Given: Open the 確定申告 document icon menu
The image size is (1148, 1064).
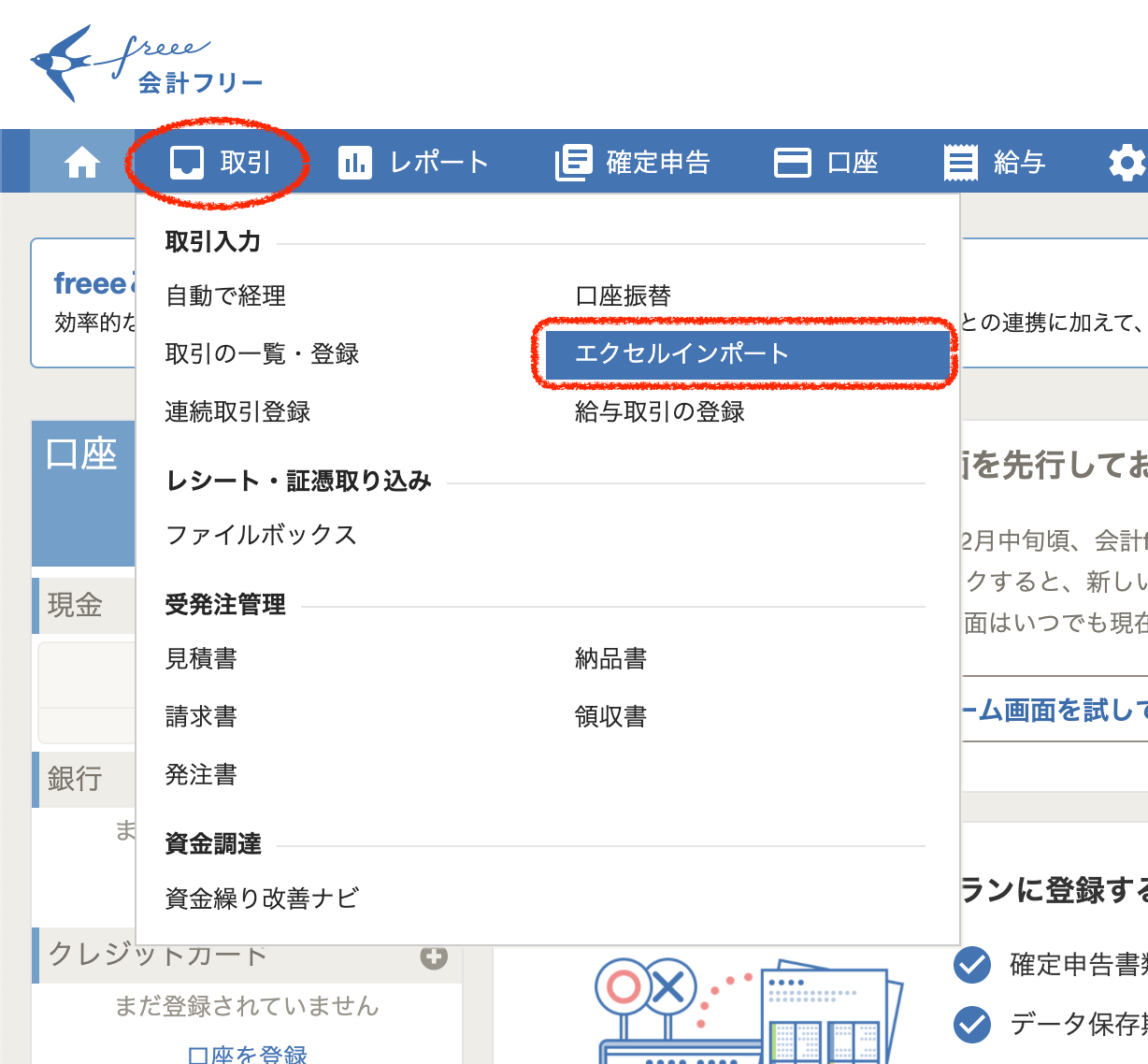Looking at the screenshot, I should coord(573,163).
